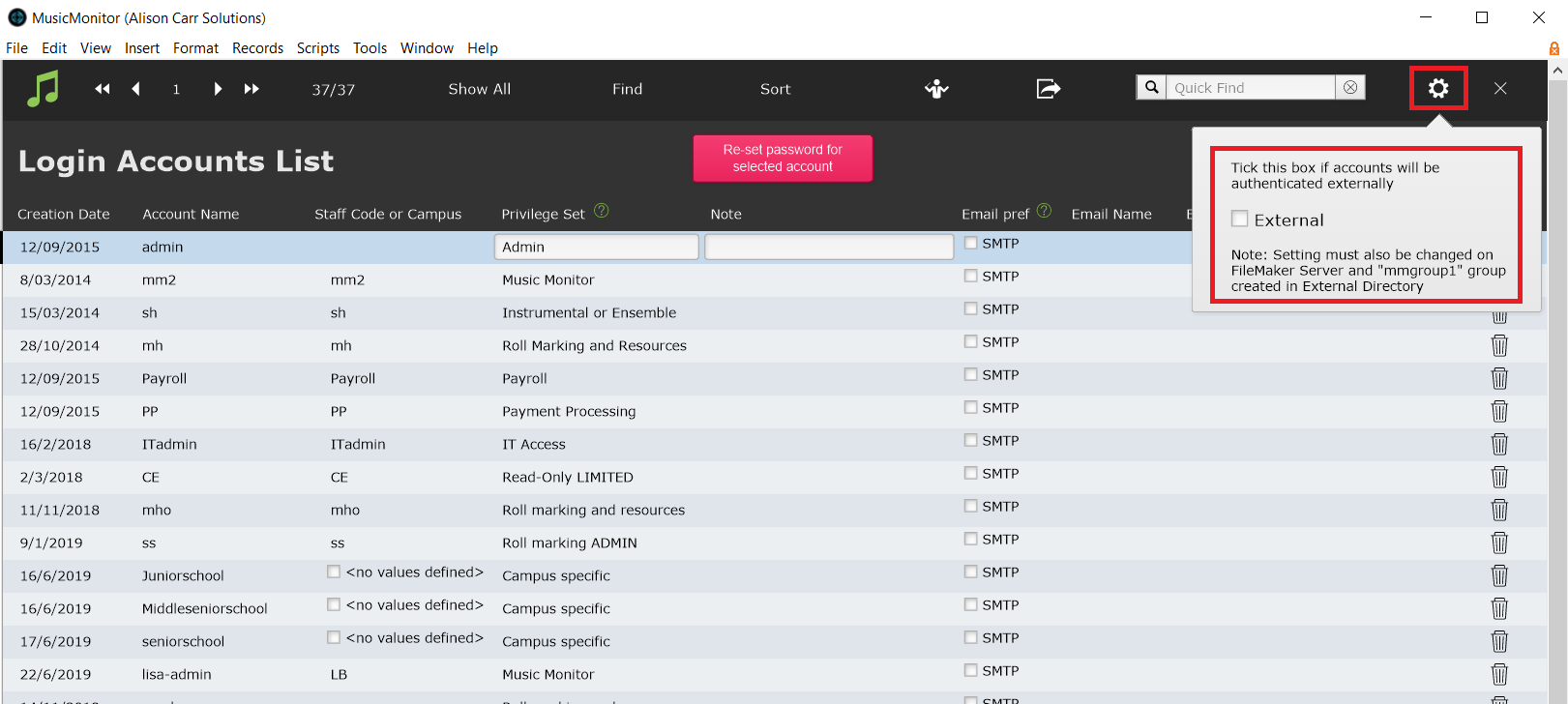Click the record number 1 field
Screen dimensions: 1568x704
click(x=176, y=89)
